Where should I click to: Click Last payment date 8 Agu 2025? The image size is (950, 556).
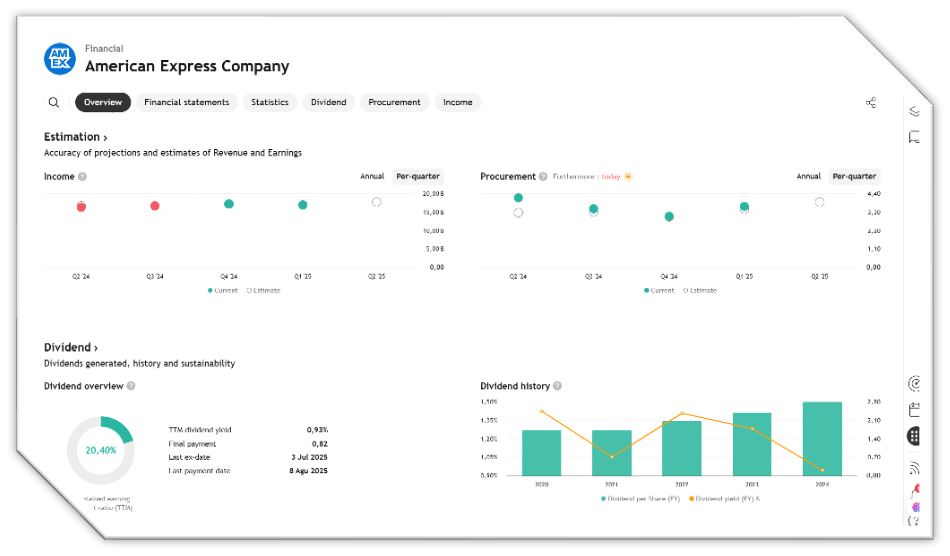[308, 471]
